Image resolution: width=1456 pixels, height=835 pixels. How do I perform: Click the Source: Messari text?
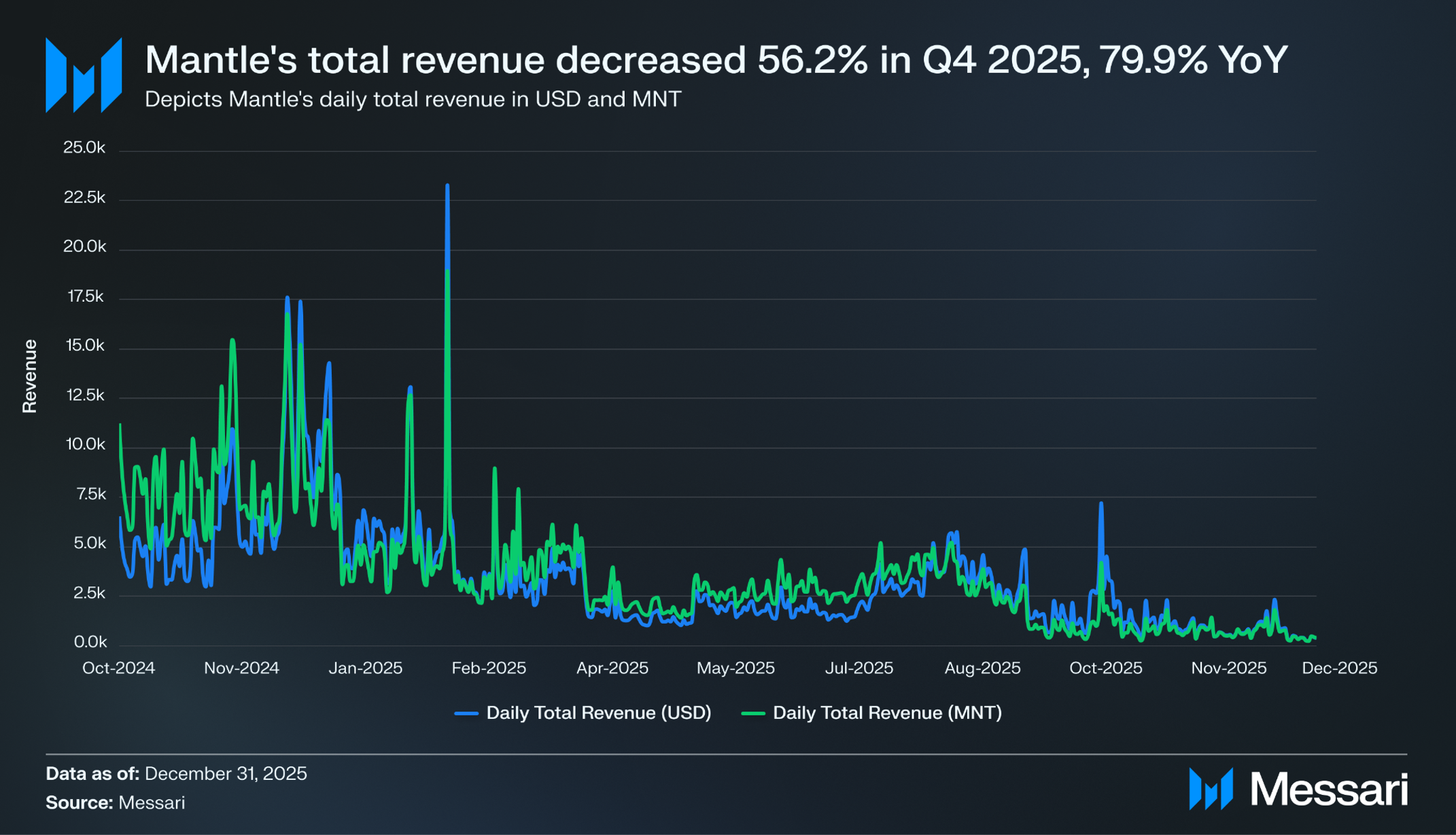pos(116,802)
